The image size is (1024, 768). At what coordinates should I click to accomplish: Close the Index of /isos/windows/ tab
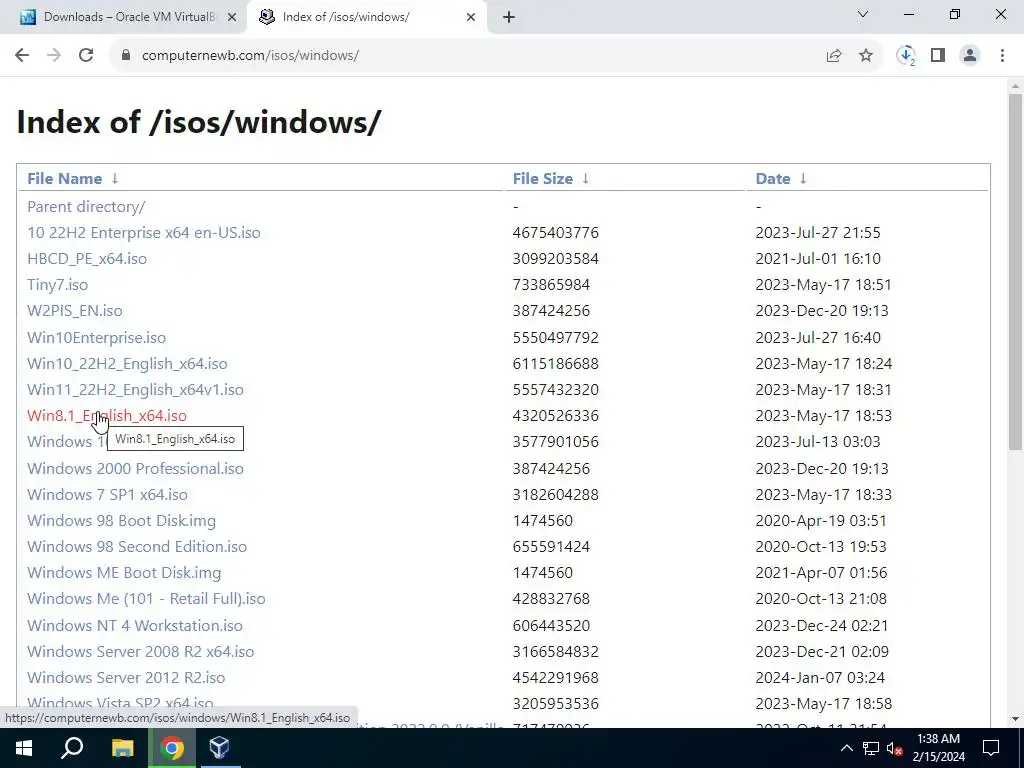click(471, 18)
